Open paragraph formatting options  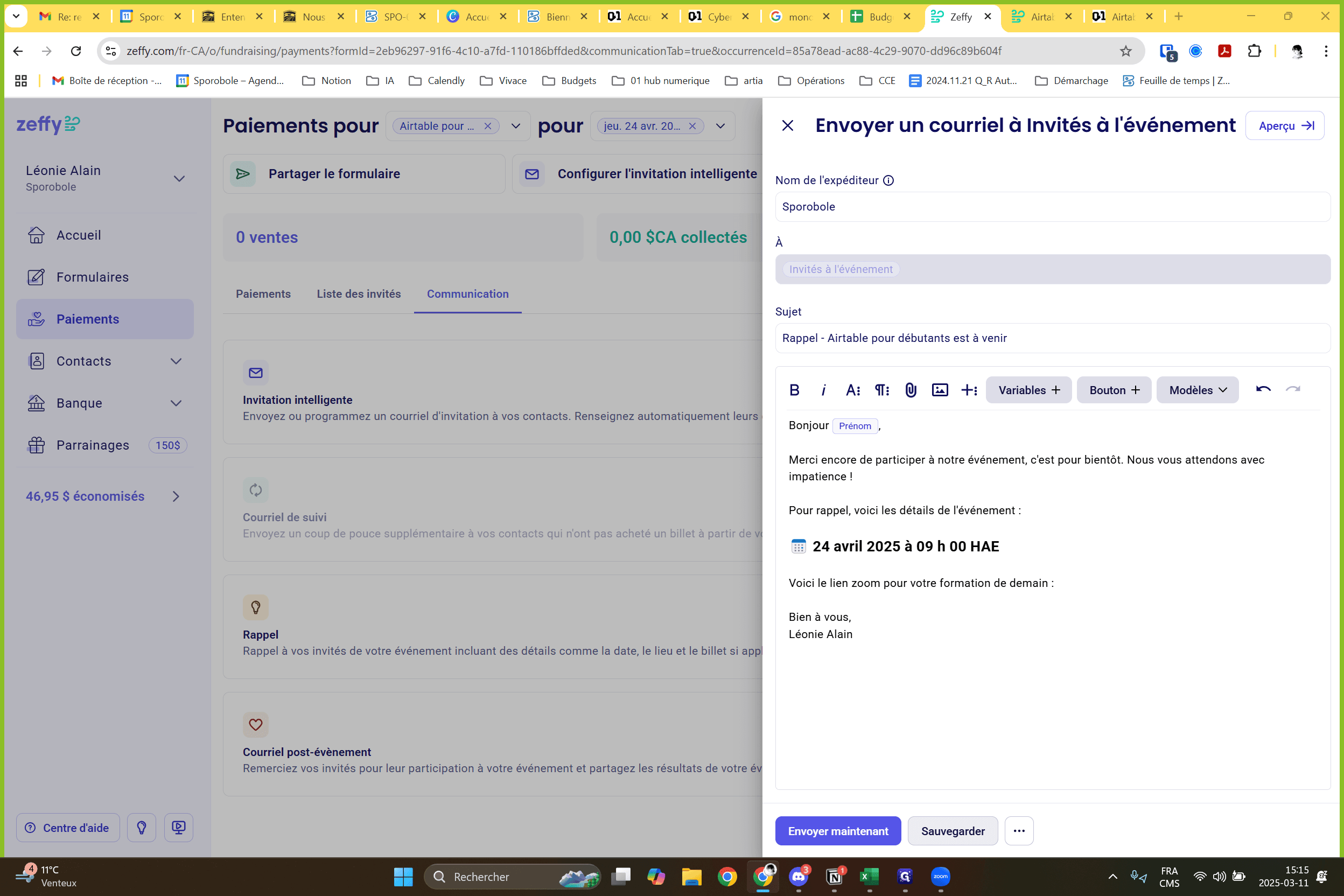click(x=881, y=390)
